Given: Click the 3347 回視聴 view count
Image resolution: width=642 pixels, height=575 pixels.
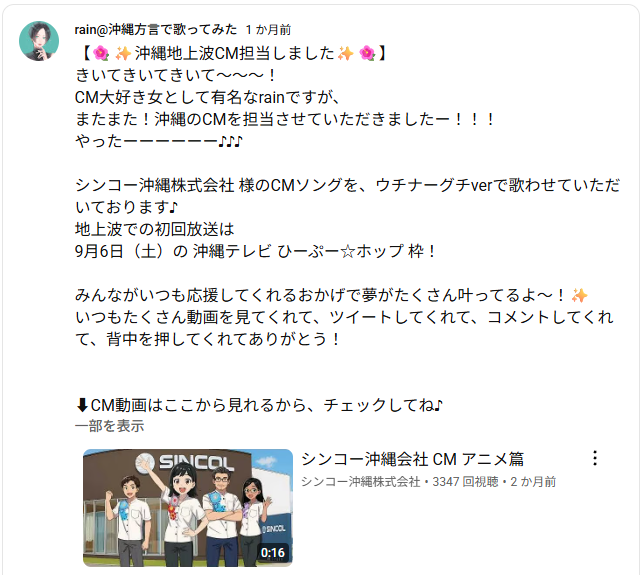Looking at the screenshot, I should pos(465,482).
